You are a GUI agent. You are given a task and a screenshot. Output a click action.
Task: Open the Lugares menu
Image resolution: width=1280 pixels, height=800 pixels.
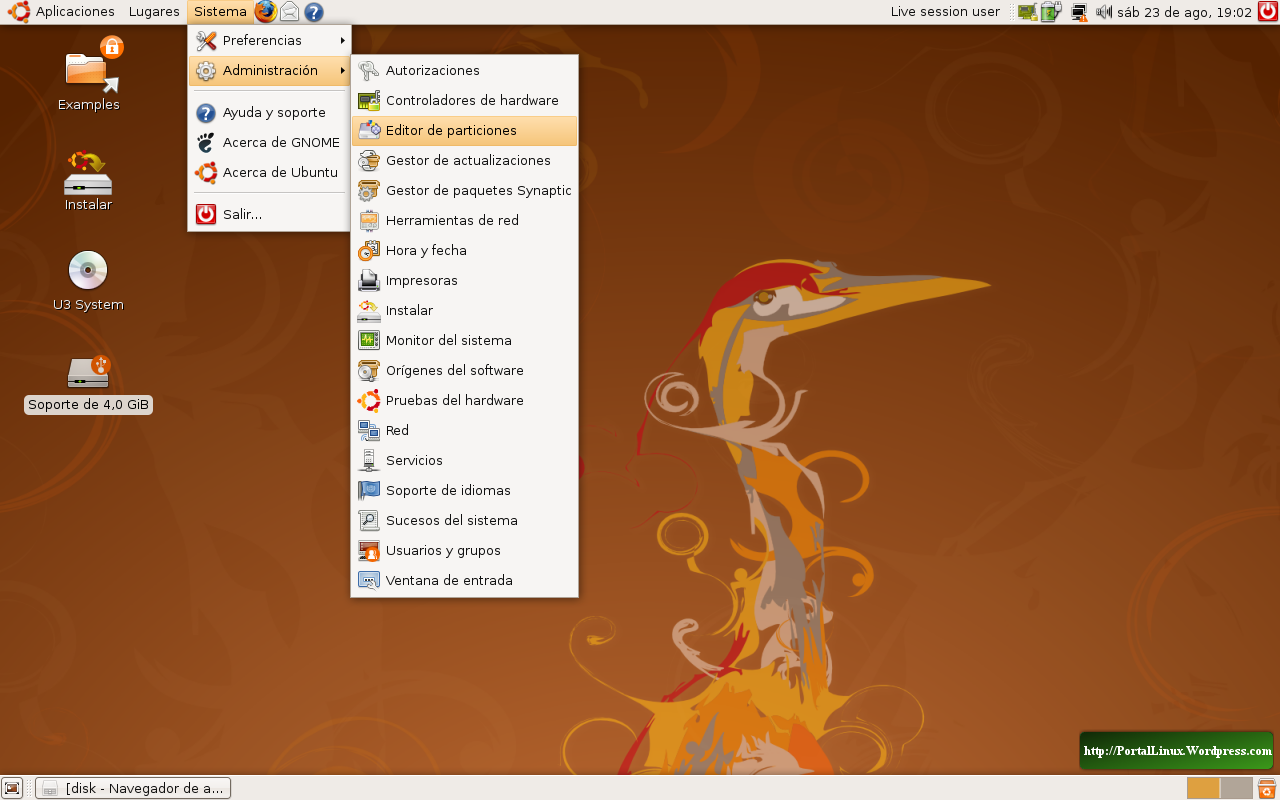pyautogui.click(x=154, y=12)
